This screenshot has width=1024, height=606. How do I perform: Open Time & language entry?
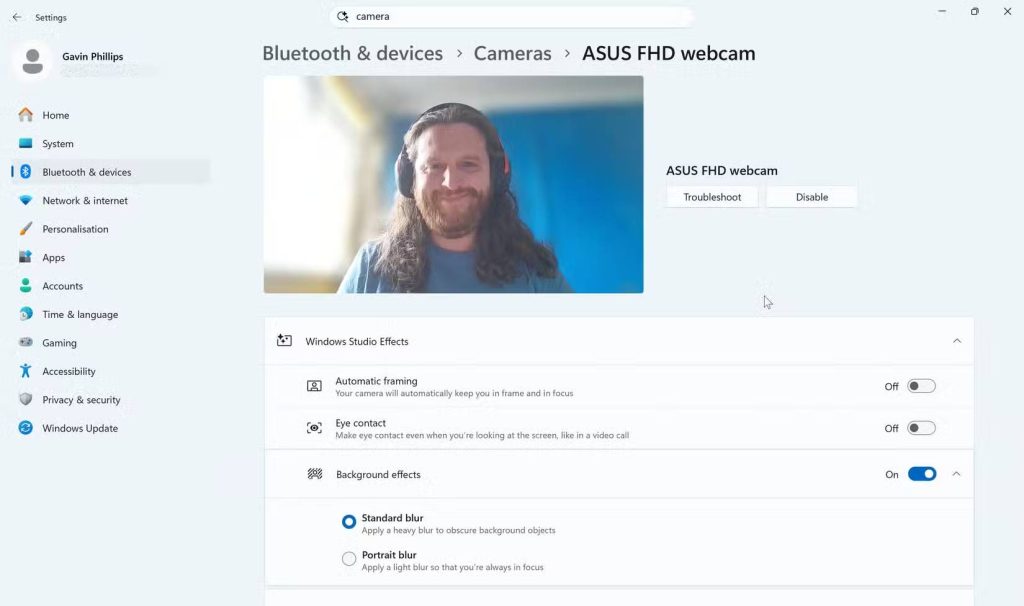click(110, 314)
